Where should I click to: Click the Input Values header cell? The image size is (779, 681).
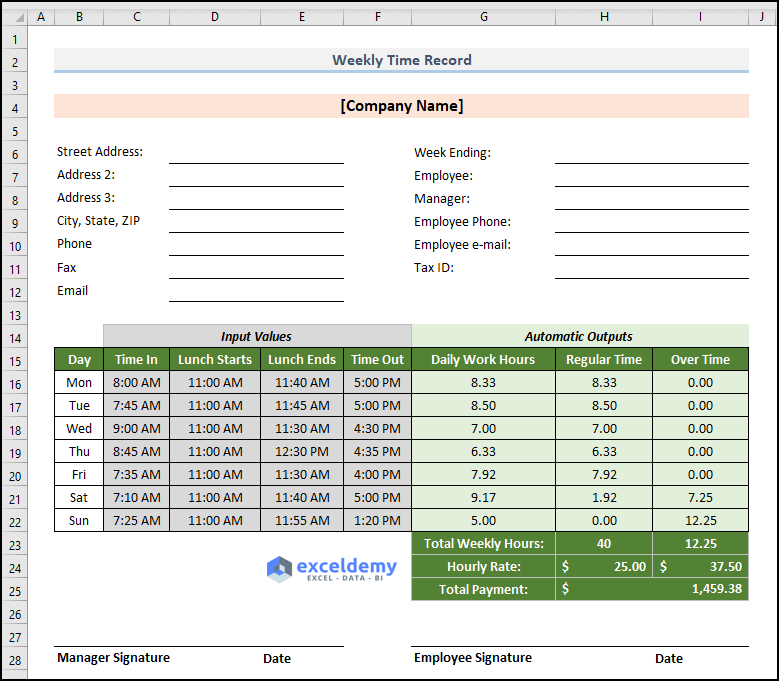257,336
